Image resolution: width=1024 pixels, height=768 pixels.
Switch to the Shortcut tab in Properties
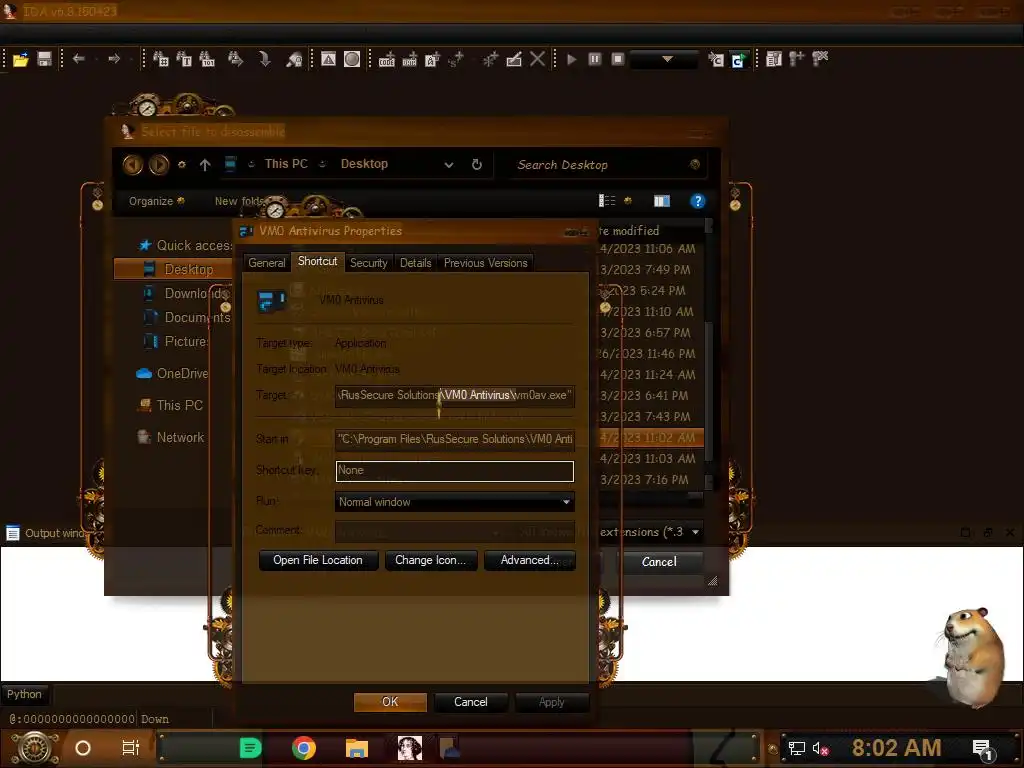coord(317,261)
